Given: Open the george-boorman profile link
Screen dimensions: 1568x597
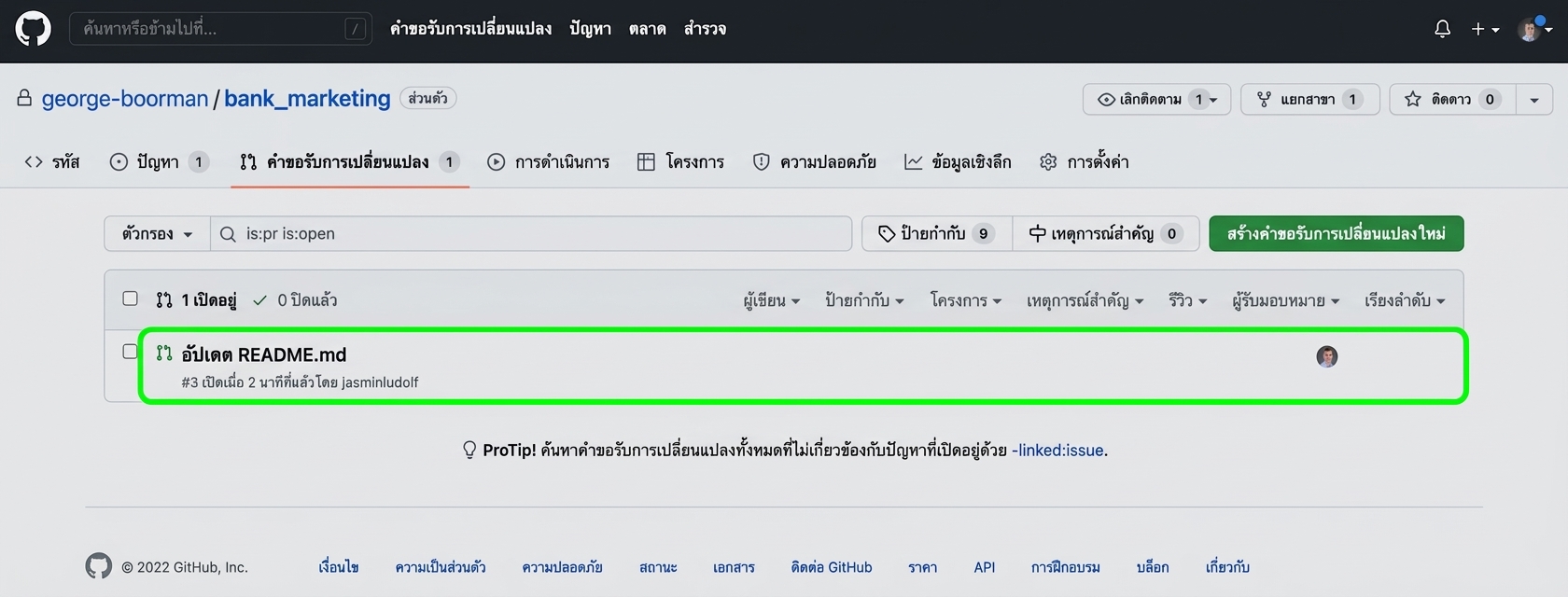Looking at the screenshot, I should click(125, 98).
